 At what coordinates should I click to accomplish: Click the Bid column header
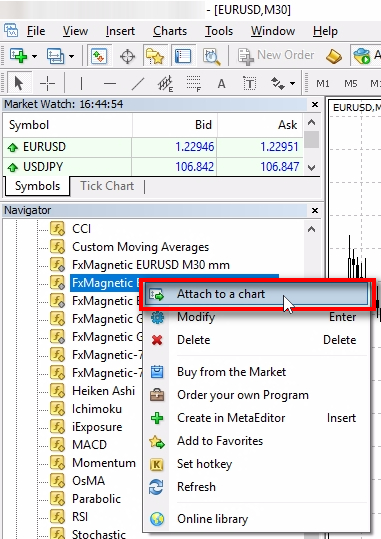[175, 125]
